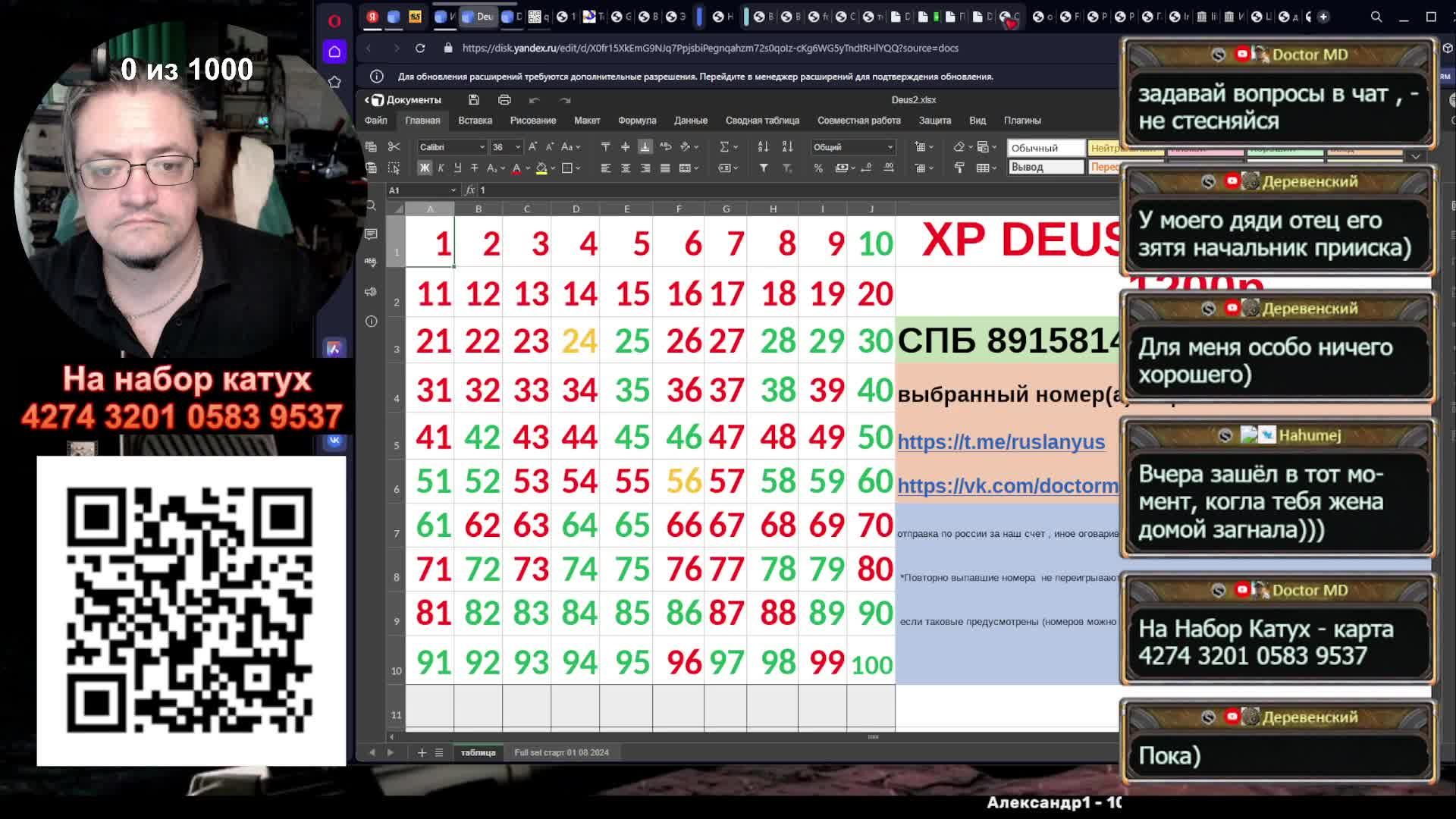Print the spreadsheet using the printer icon
Screen dimensions: 1456x819
(x=504, y=100)
